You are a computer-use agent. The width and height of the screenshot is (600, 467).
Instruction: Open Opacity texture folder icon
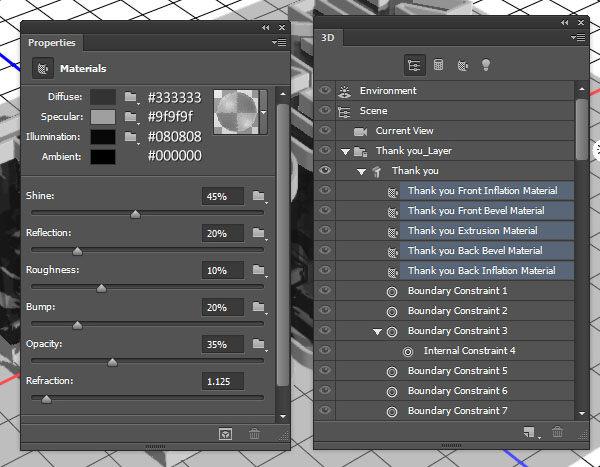pos(260,345)
